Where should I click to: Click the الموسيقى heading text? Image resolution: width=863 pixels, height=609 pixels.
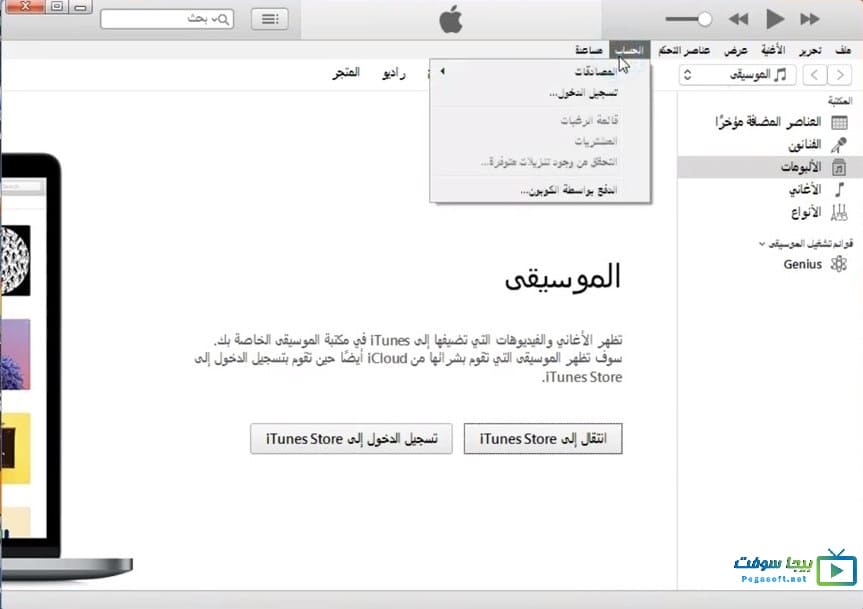click(562, 278)
